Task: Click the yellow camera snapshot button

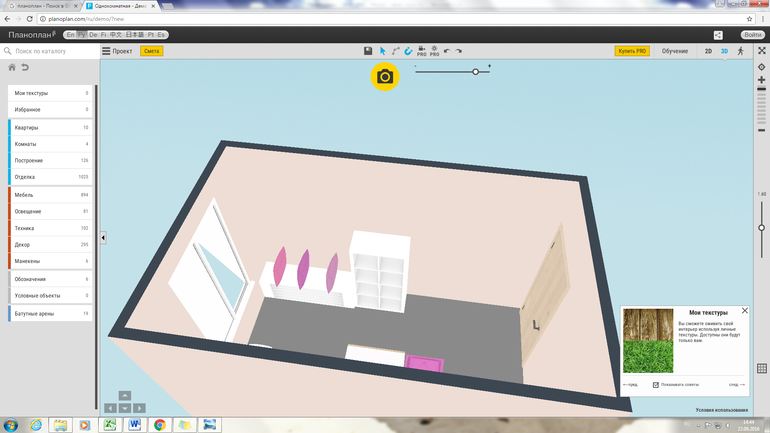Action: pyautogui.click(x=385, y=77)
